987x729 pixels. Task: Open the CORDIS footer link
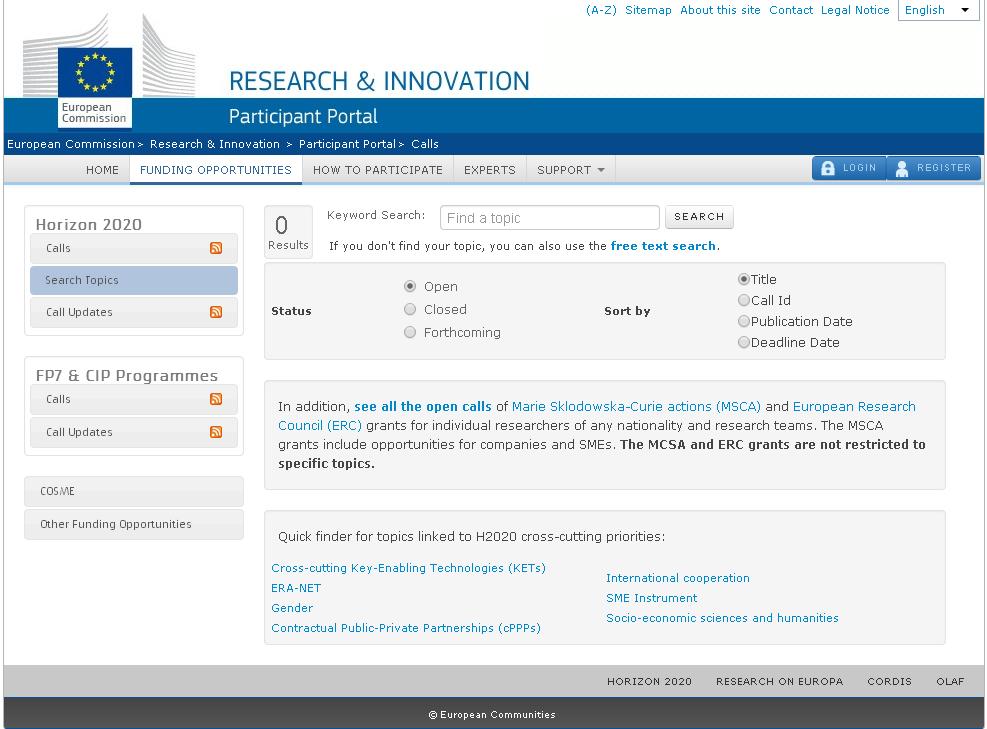[889, 681]
